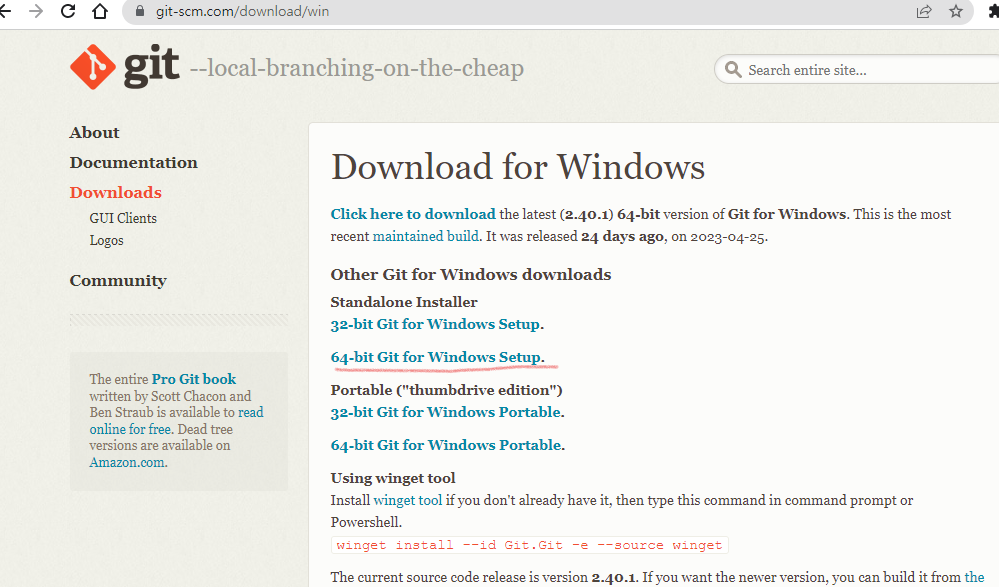The height and width of the screenshot is (587, 999).
Task: Open the maintained build link
Action: (426, 236)
